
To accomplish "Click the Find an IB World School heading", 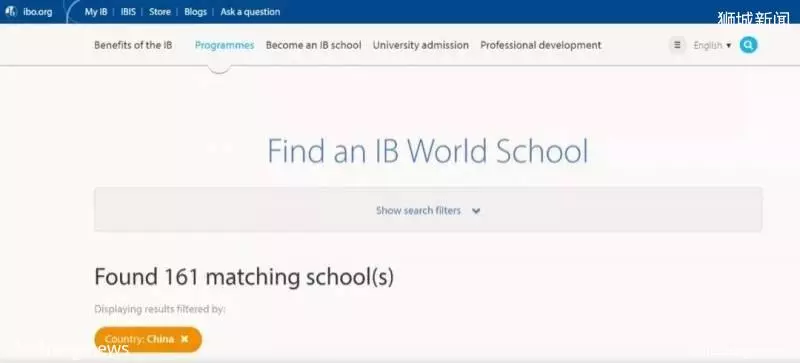I will tap(428, 151).
